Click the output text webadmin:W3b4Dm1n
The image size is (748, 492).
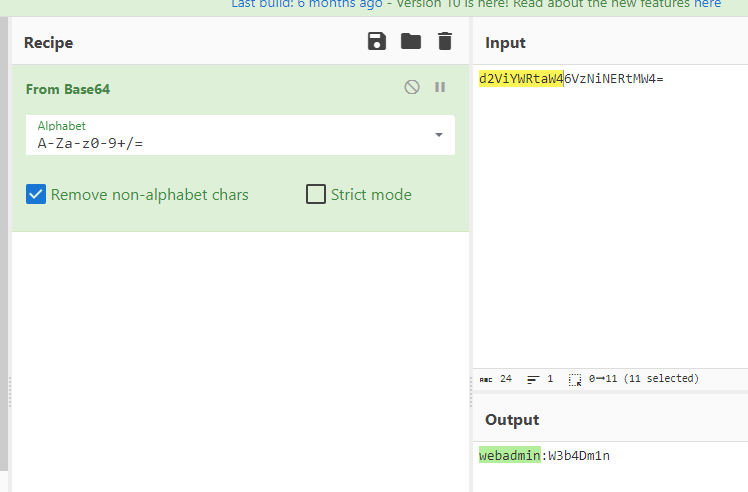pyautogui.click(x=544, y=456)
